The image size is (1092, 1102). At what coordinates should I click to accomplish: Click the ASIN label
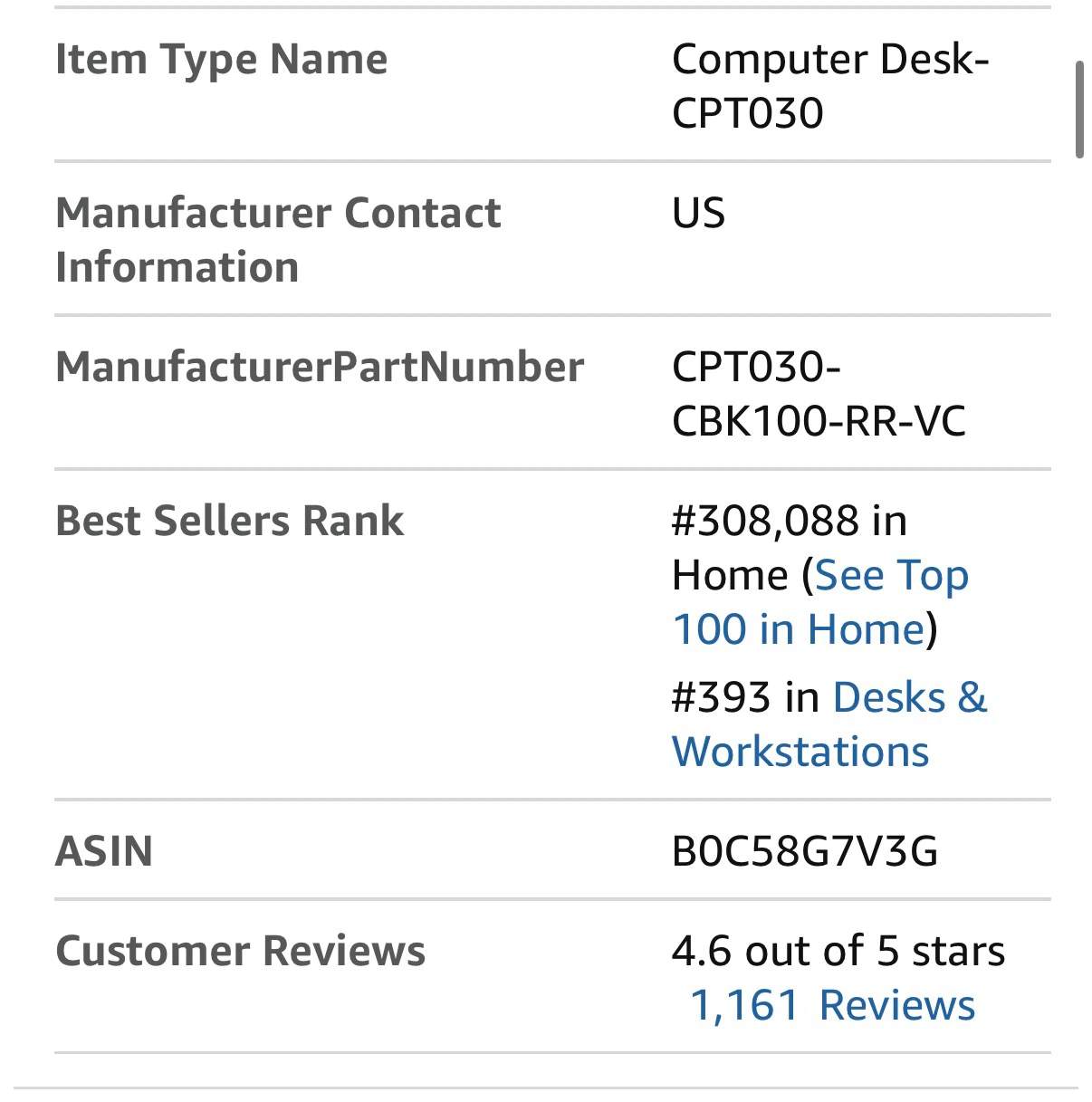click(x=104, y=851)
